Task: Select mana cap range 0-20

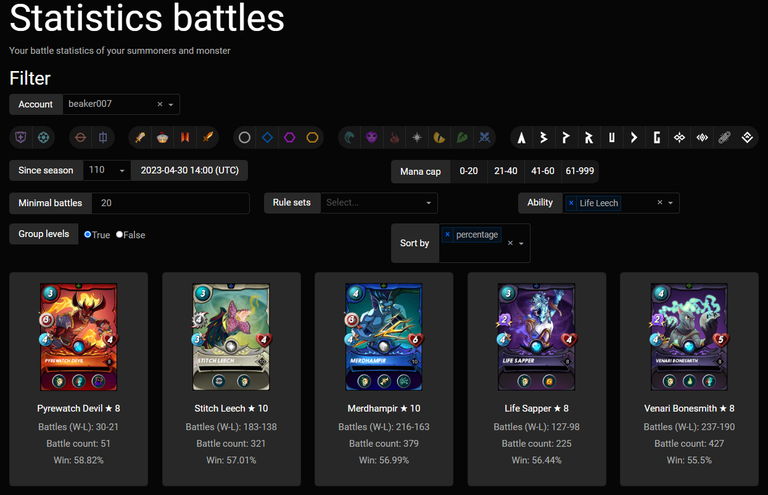Action: click(x=468, y=171)
